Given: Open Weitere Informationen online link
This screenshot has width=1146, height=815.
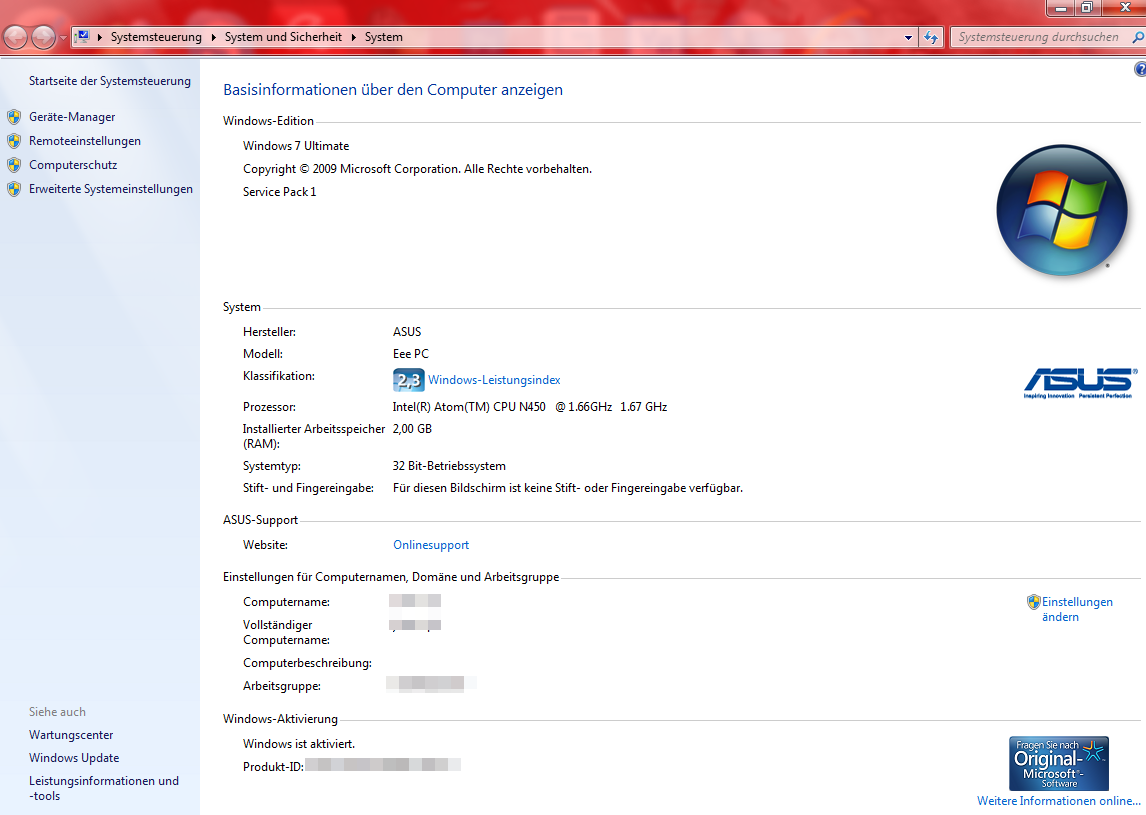Looking at the screenshot, I should click(x=1058, y=801).
